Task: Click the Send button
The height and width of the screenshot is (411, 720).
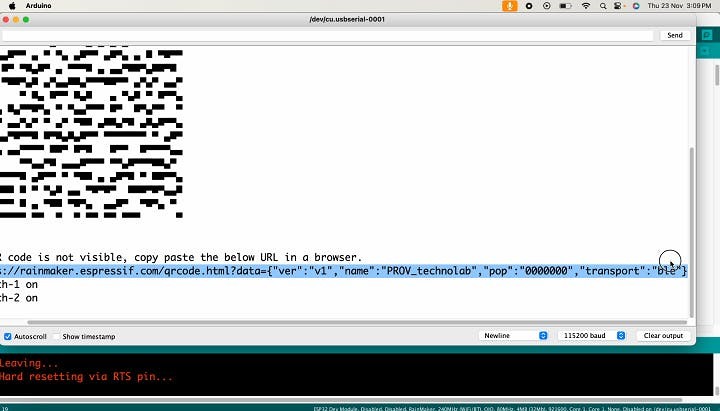Action: pos(675,35)
